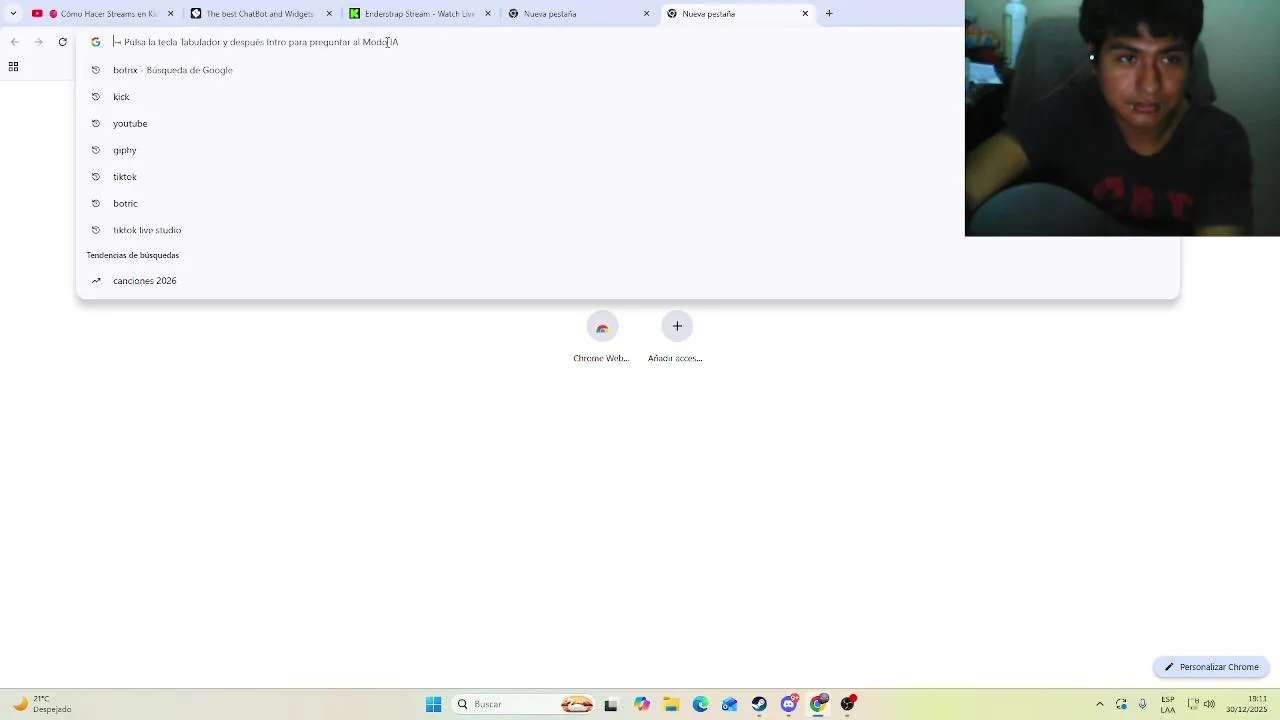Screen dimensions: 1280x720
Task: Open the Chrome Web Store shortcut
Action: [601, 338]
